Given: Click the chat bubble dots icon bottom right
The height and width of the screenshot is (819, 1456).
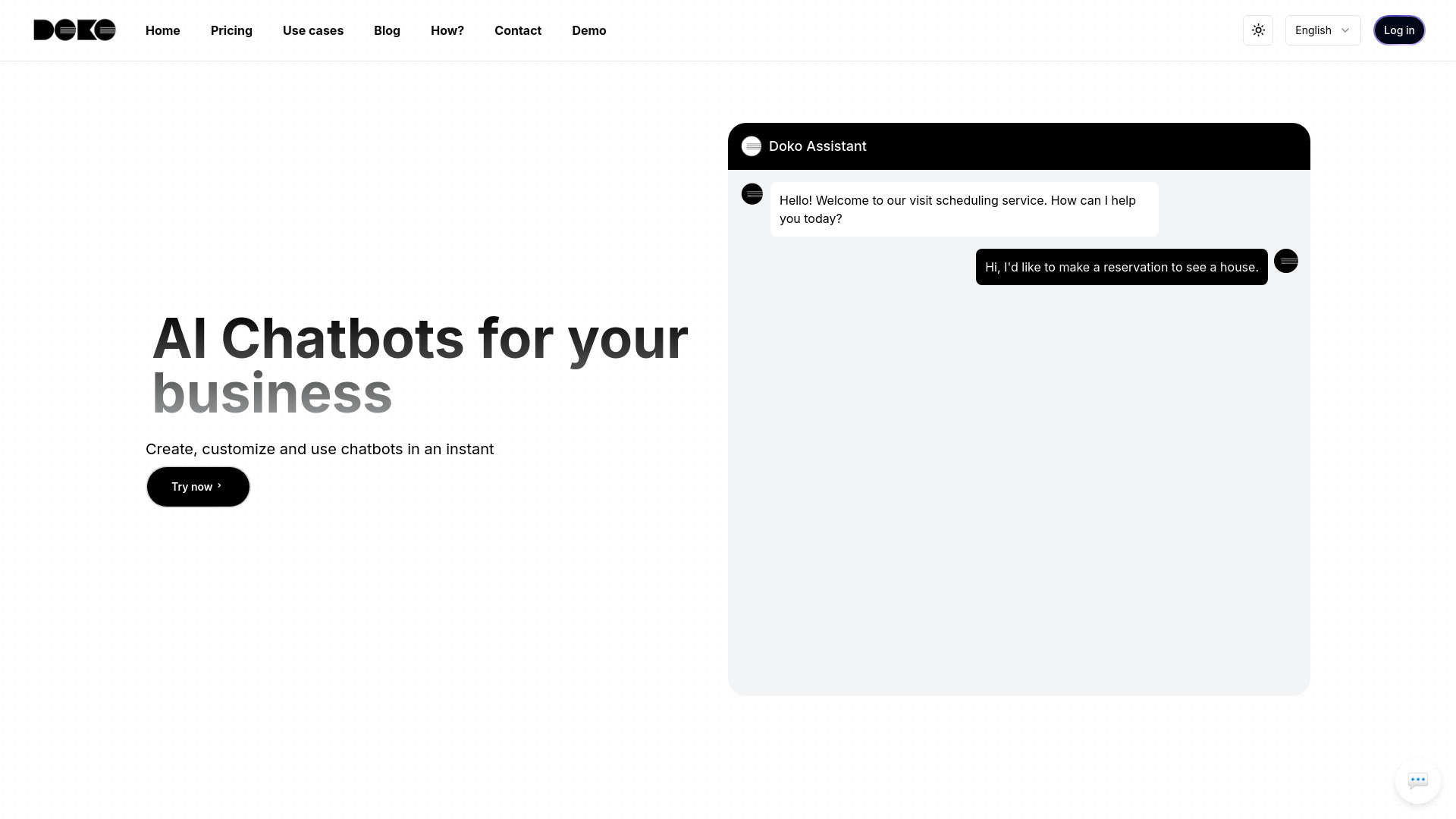Looking at the screenshot, I should pos(1418,781).
